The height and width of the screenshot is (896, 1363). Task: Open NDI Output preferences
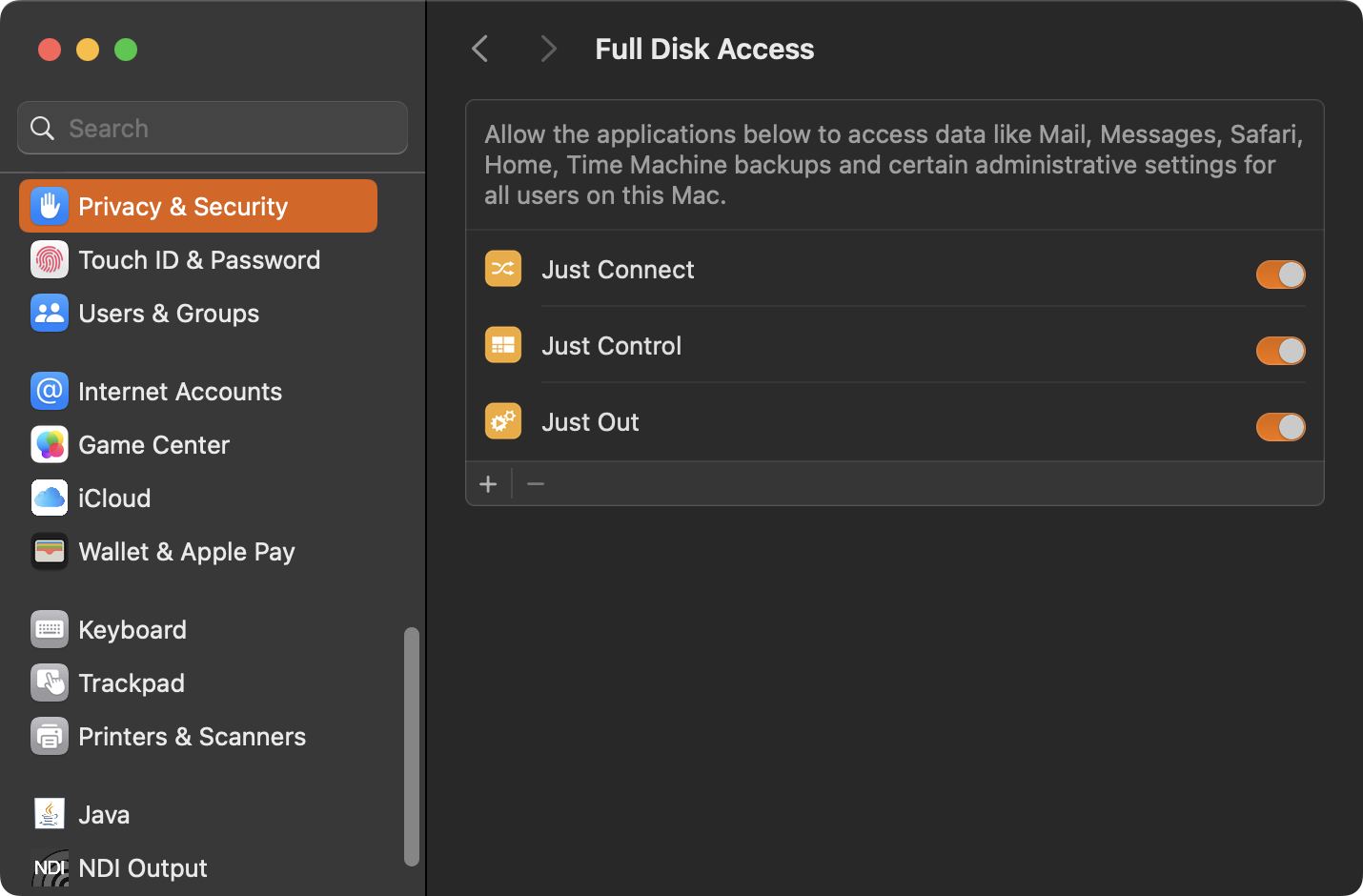pos(198,867)
